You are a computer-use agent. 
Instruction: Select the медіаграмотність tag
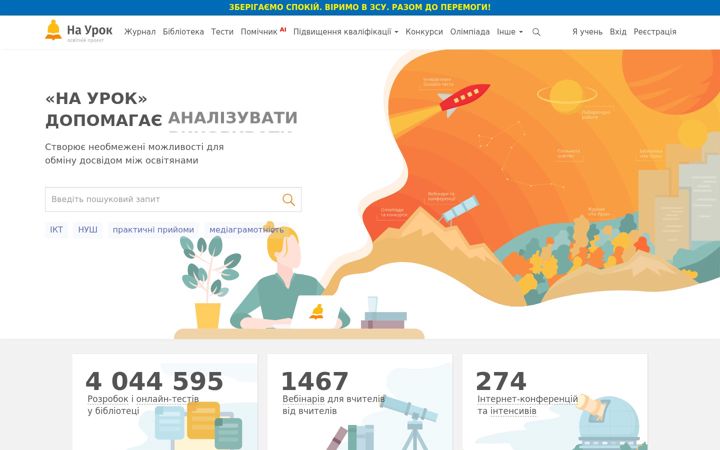(246, 230)
